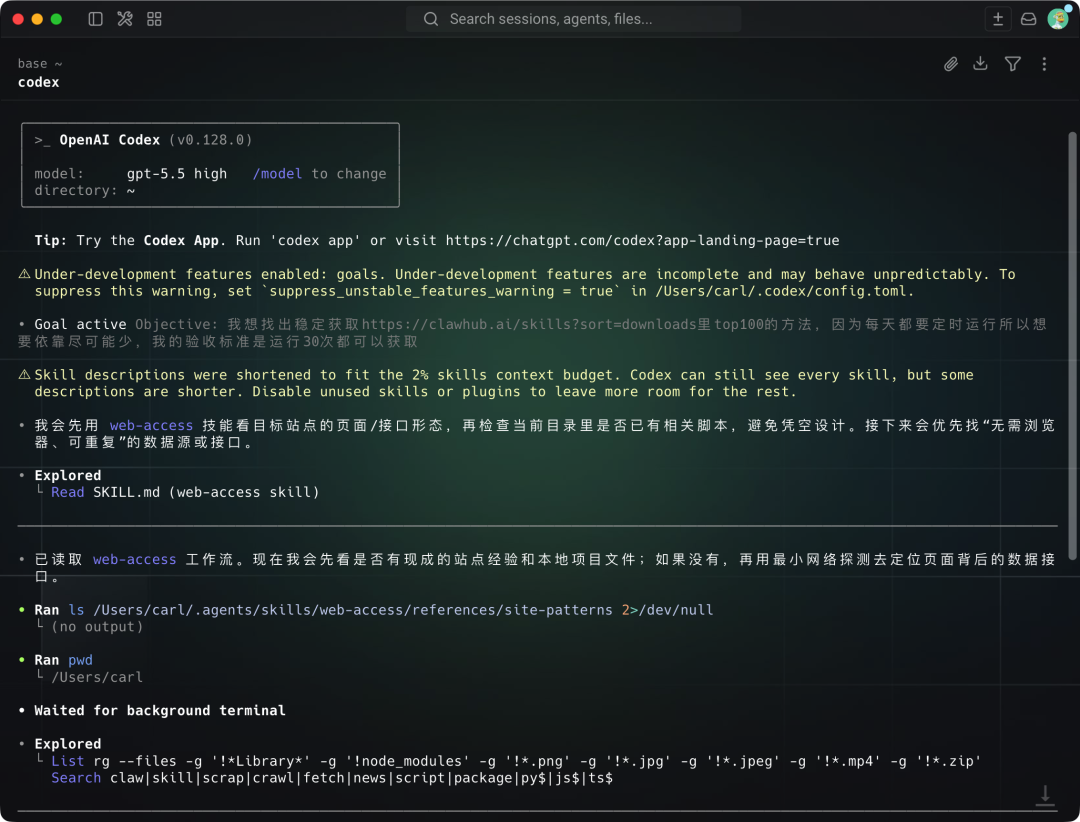1080x822 pixels.
Task: Click the 'Tip: Try the Codex App' line
Action: [x=437, y=240]
